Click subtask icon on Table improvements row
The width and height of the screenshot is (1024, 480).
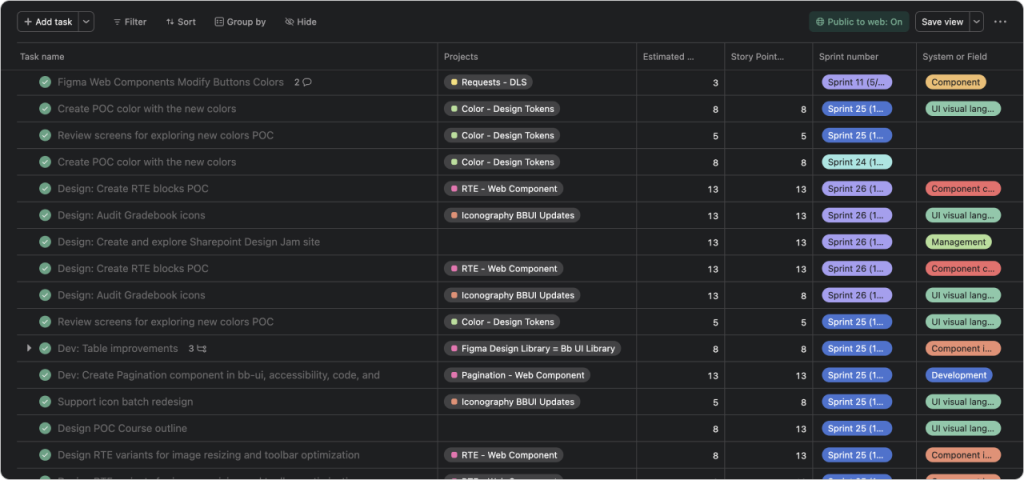(202, 349)
